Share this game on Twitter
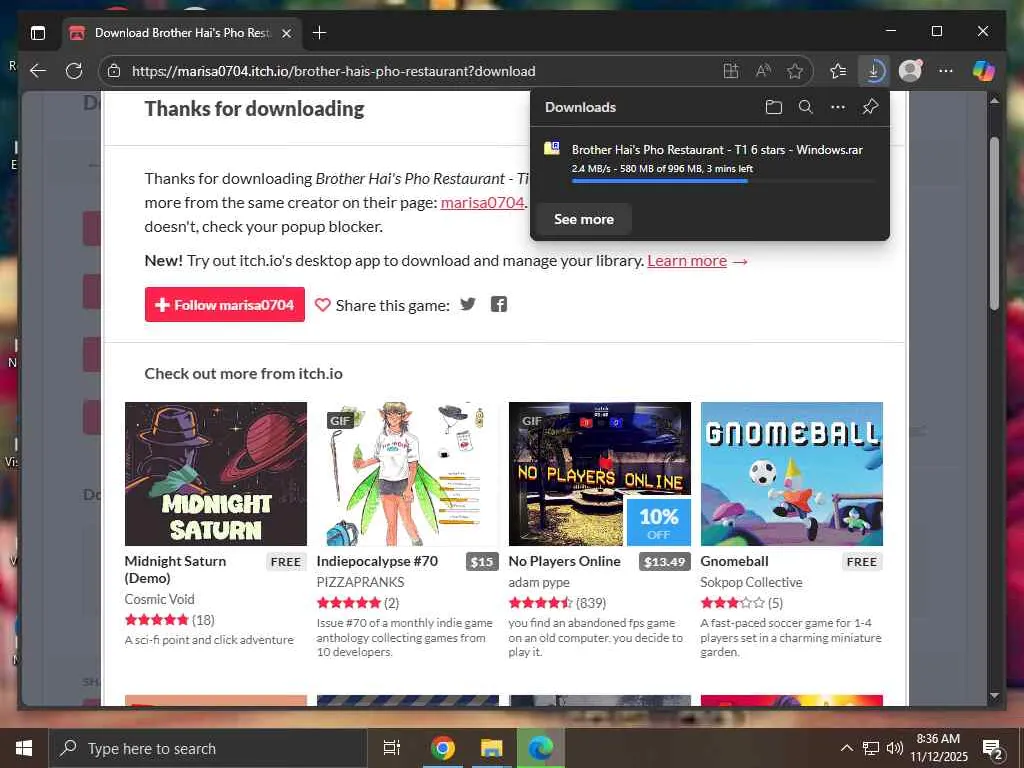The width and height of the screenshot is (1024, 768). [x=468, y=304]
